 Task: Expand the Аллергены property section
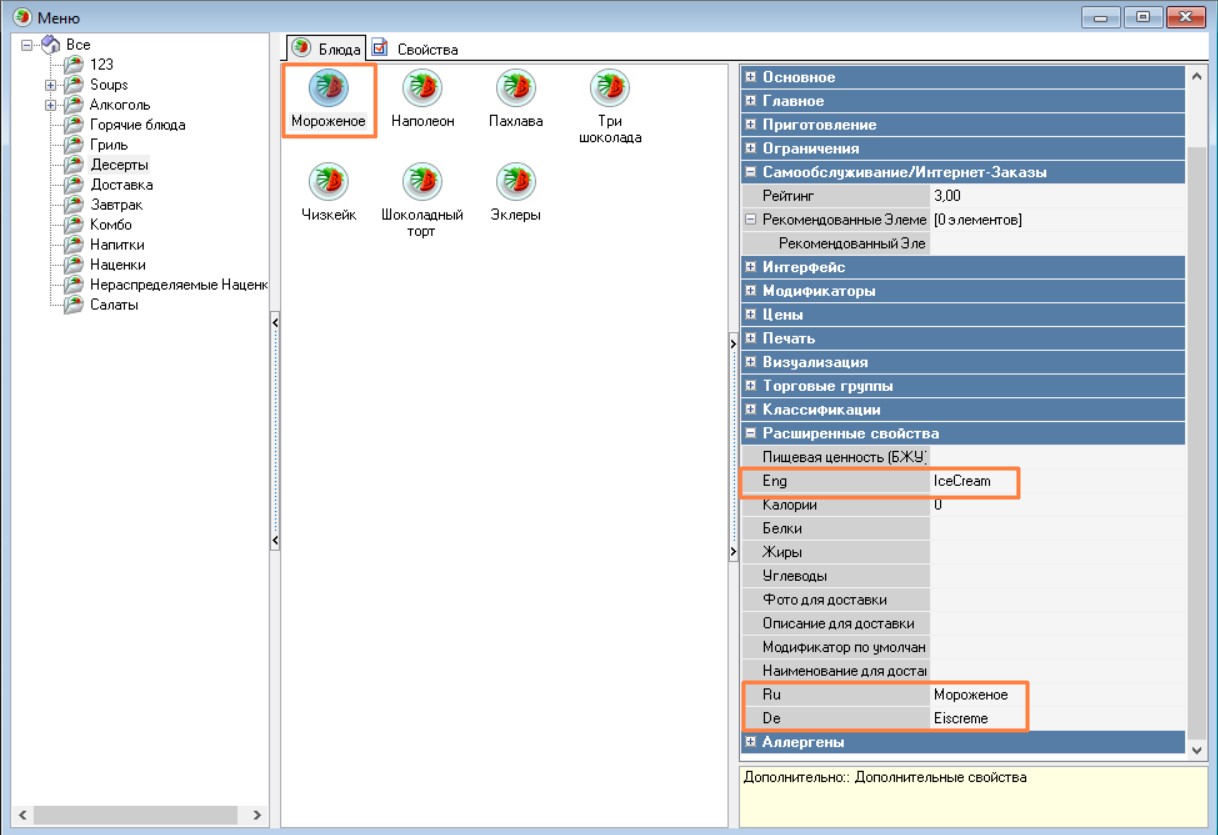click(751, 742)
